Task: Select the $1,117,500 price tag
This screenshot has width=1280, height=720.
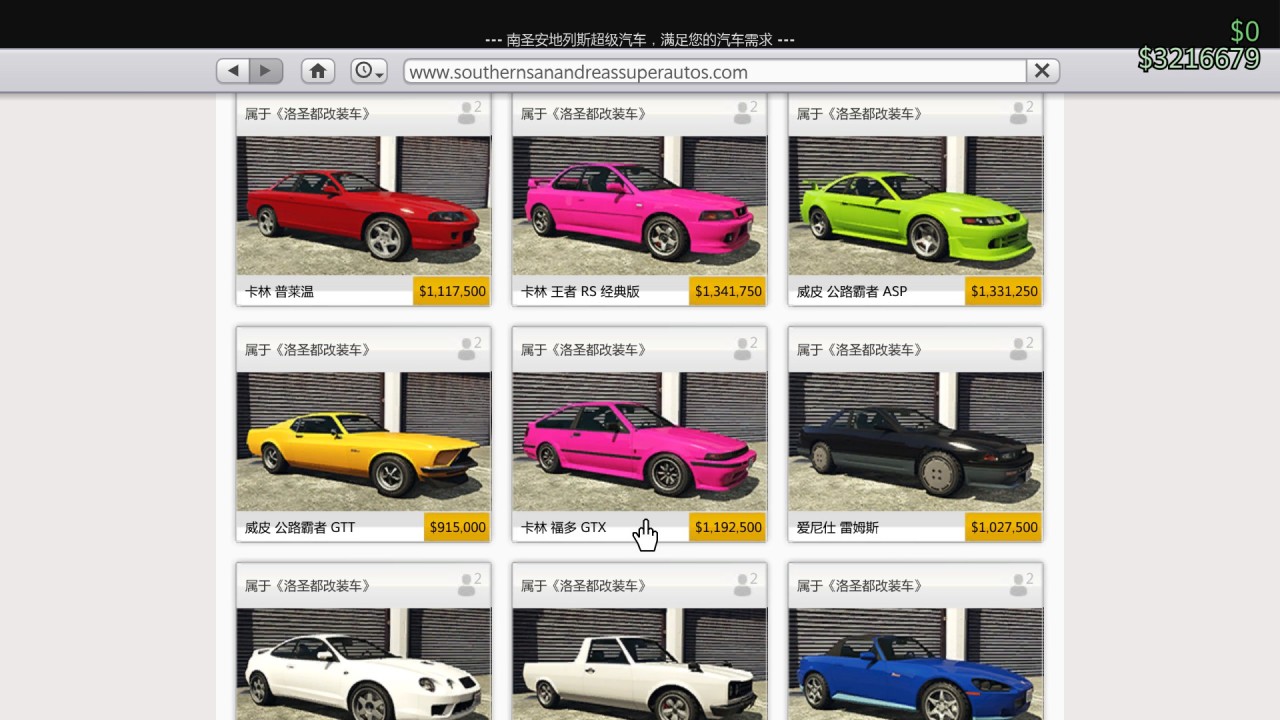Action: point(452,291)
